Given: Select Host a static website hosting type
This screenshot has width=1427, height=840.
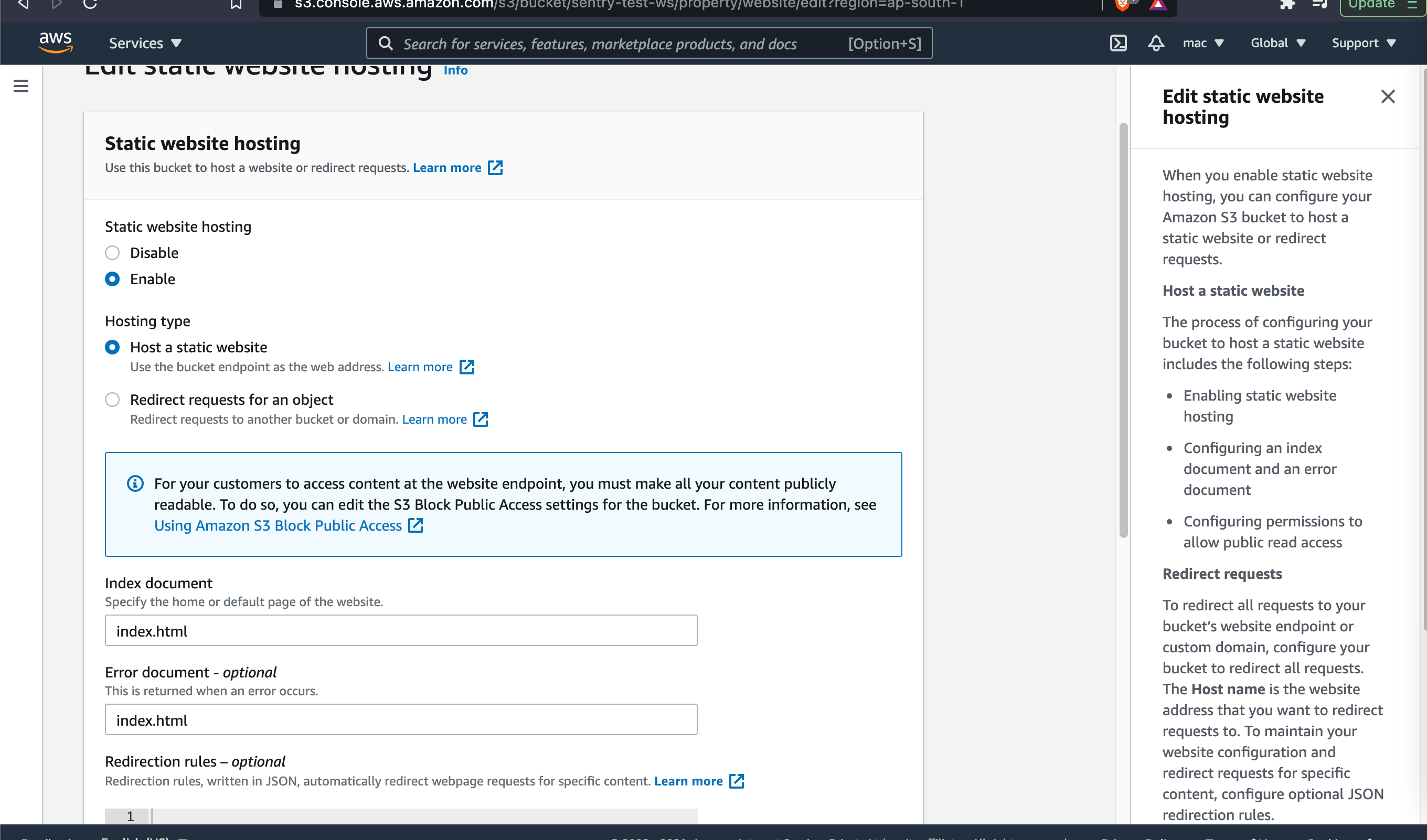Looking at the screenshot, I should click(112, 347).
